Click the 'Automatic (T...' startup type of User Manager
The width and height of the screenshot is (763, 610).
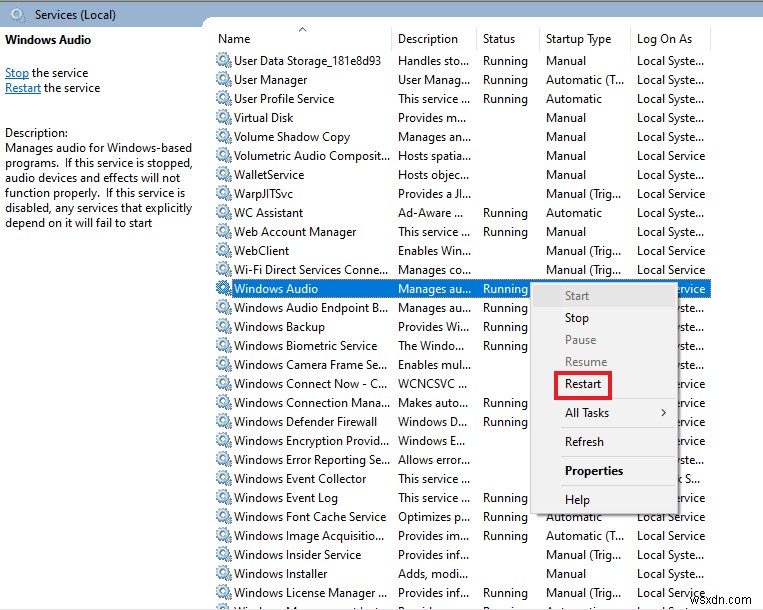[585, 80]
